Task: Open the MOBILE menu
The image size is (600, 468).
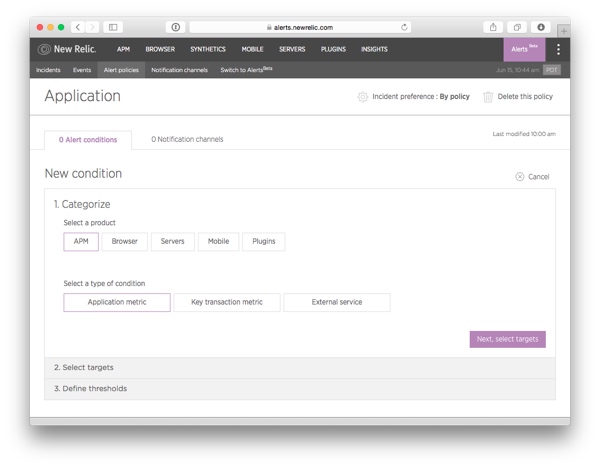Action: pyautogui.click(x=252, y=49)
